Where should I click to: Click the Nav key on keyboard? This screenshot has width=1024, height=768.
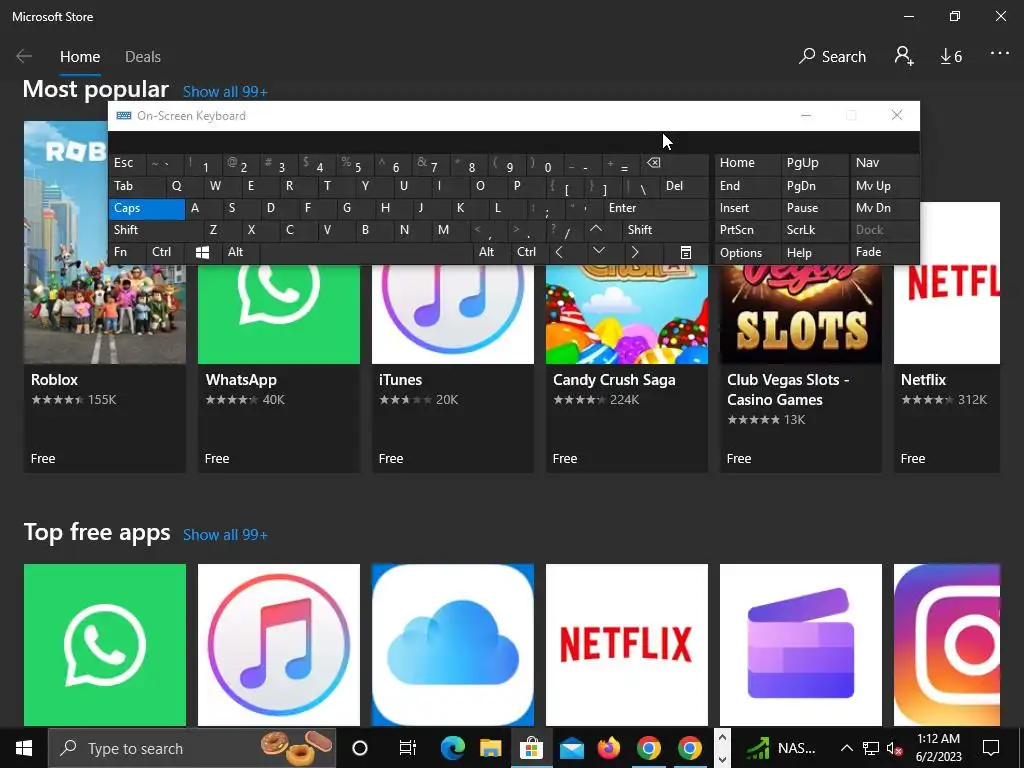pyautogui.click(x=884, y=163)
